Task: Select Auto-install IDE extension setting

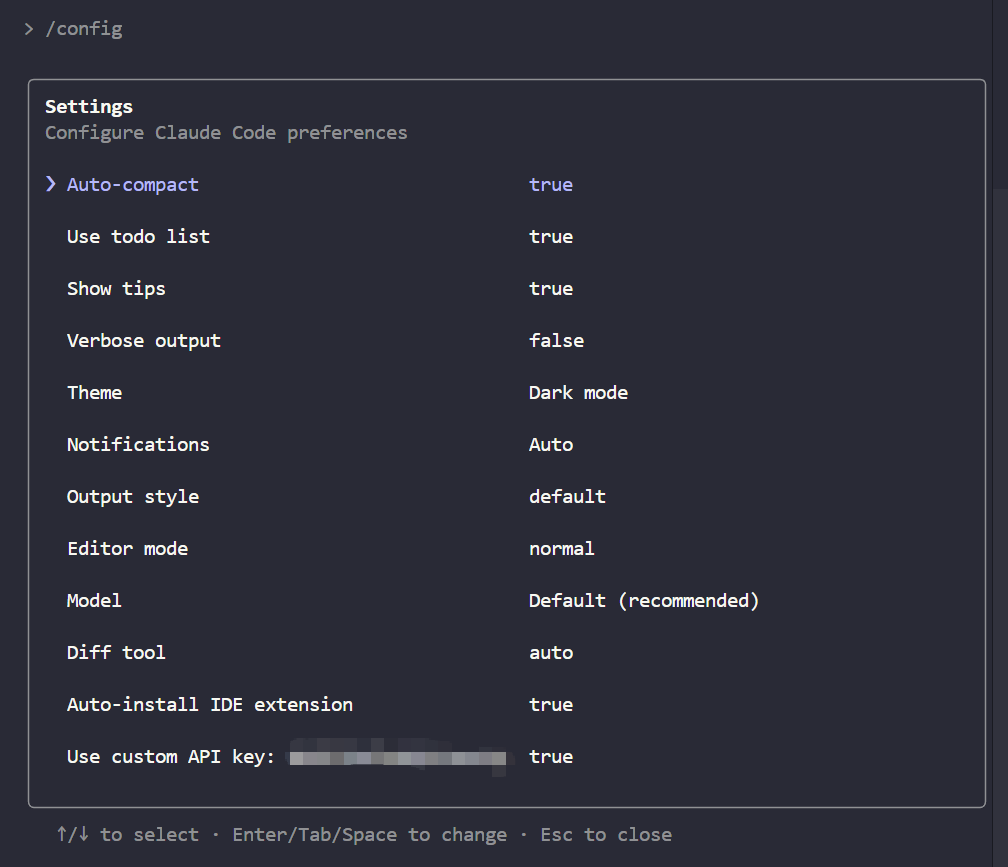Action: tap(210, 705)
